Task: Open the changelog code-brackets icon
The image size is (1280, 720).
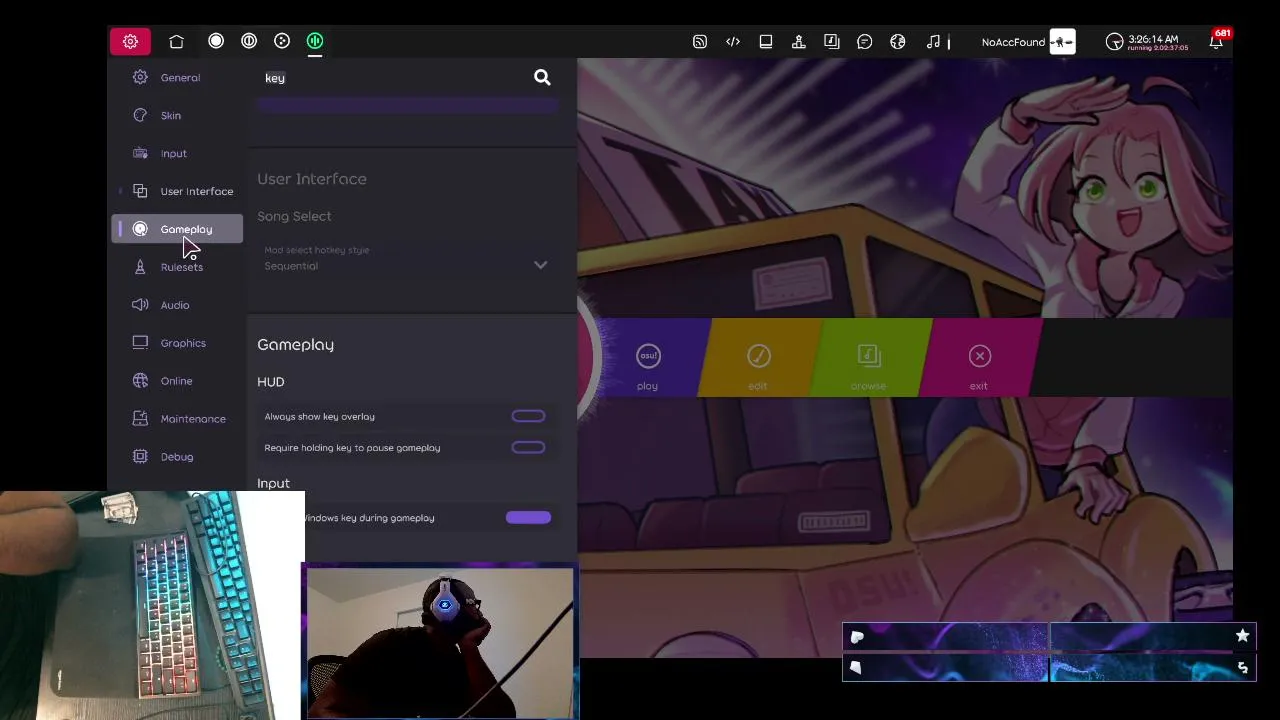Action: 733,42
